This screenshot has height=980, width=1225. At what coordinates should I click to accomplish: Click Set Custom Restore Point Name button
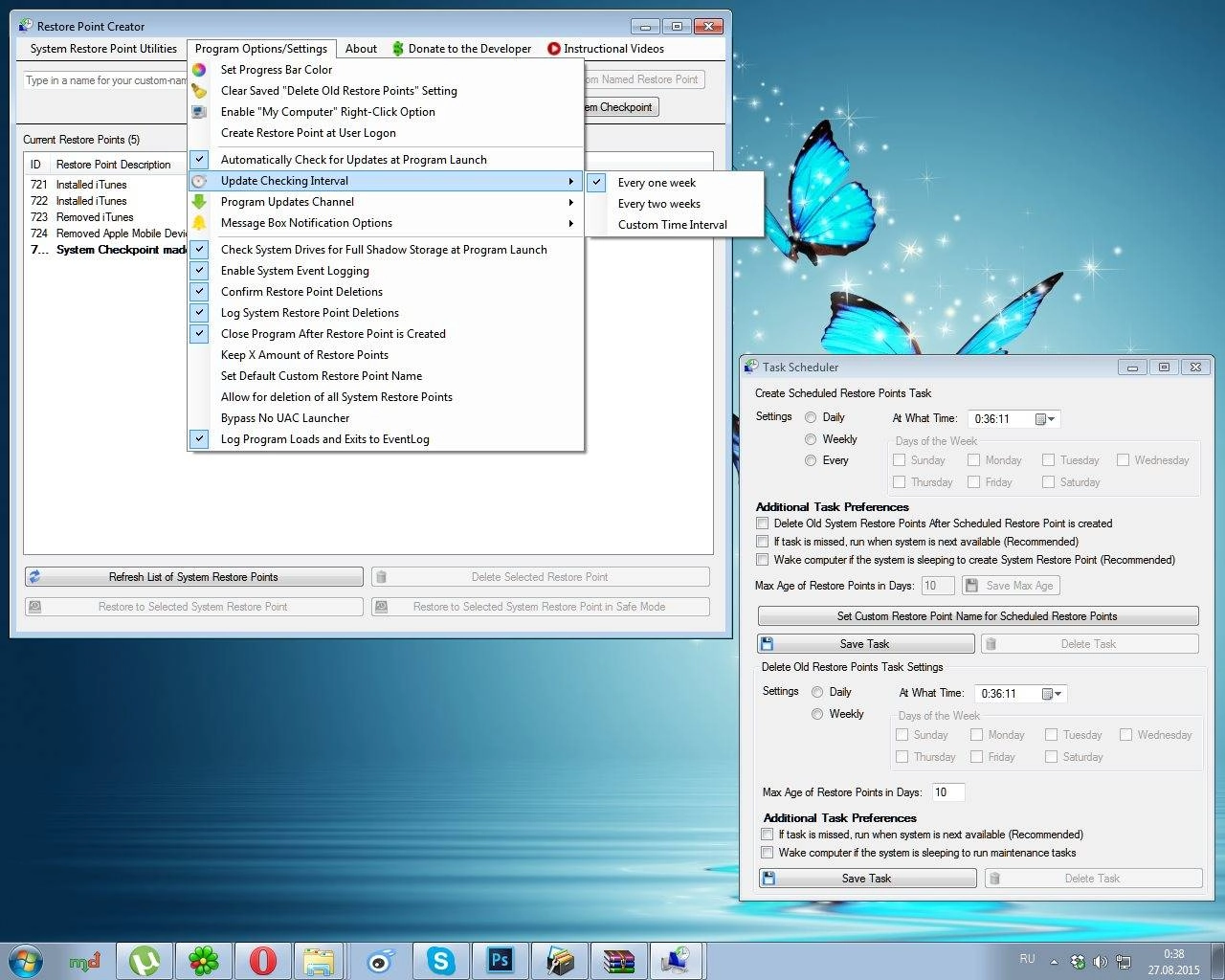click(x=977, y=616)
